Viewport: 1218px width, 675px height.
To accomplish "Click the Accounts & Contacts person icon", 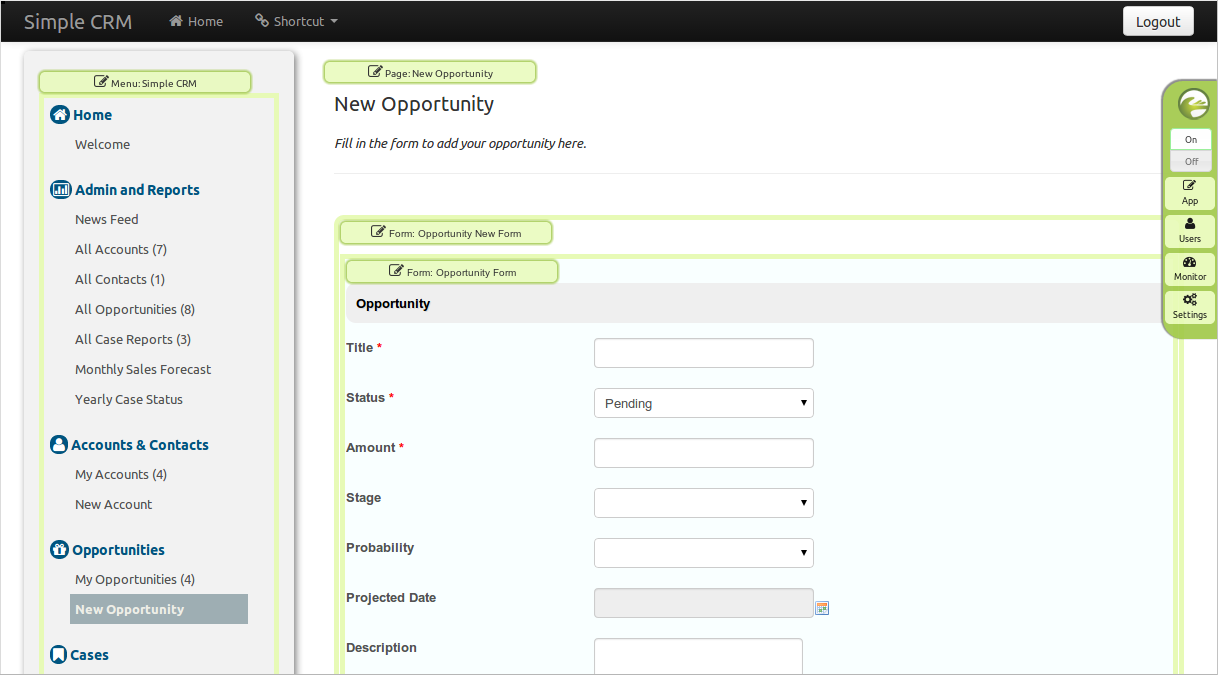I will pyautogui.click(x=59, y=445).
